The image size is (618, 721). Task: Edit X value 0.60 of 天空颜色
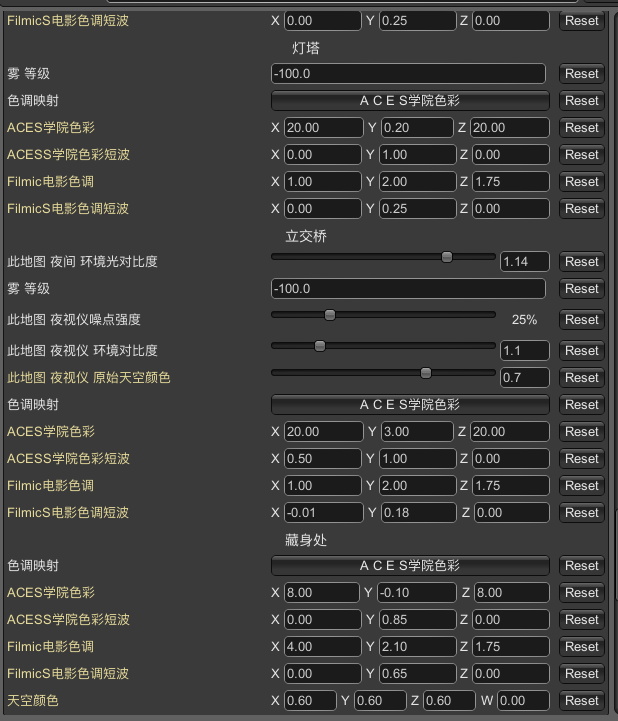click(310, 701)
